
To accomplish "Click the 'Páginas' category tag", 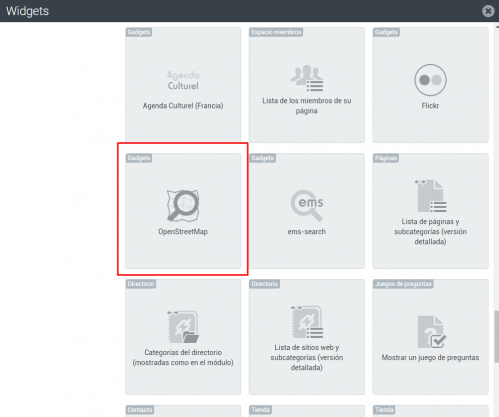I will point(386,158).
